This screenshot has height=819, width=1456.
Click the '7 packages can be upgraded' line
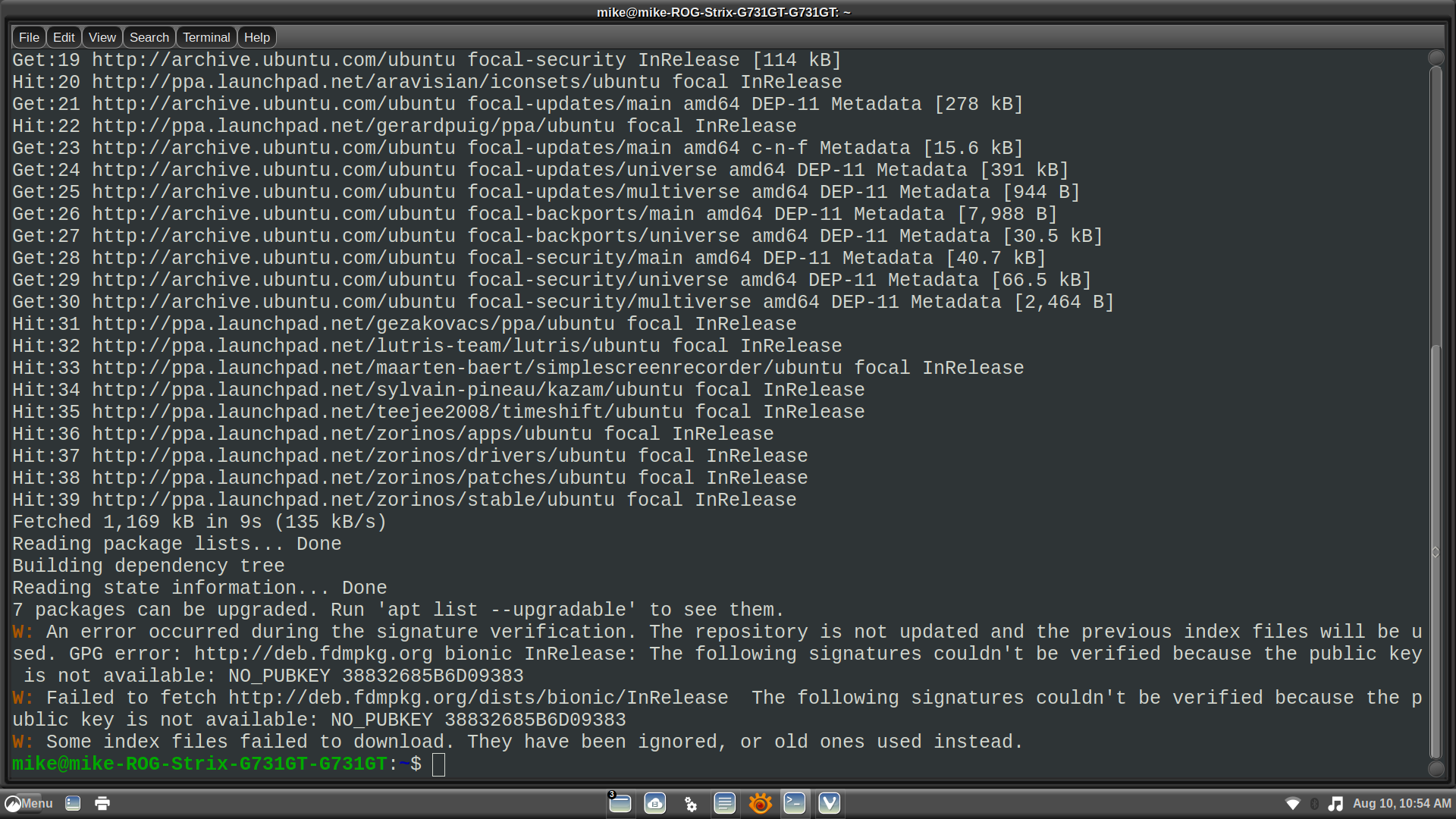point(398,610)
